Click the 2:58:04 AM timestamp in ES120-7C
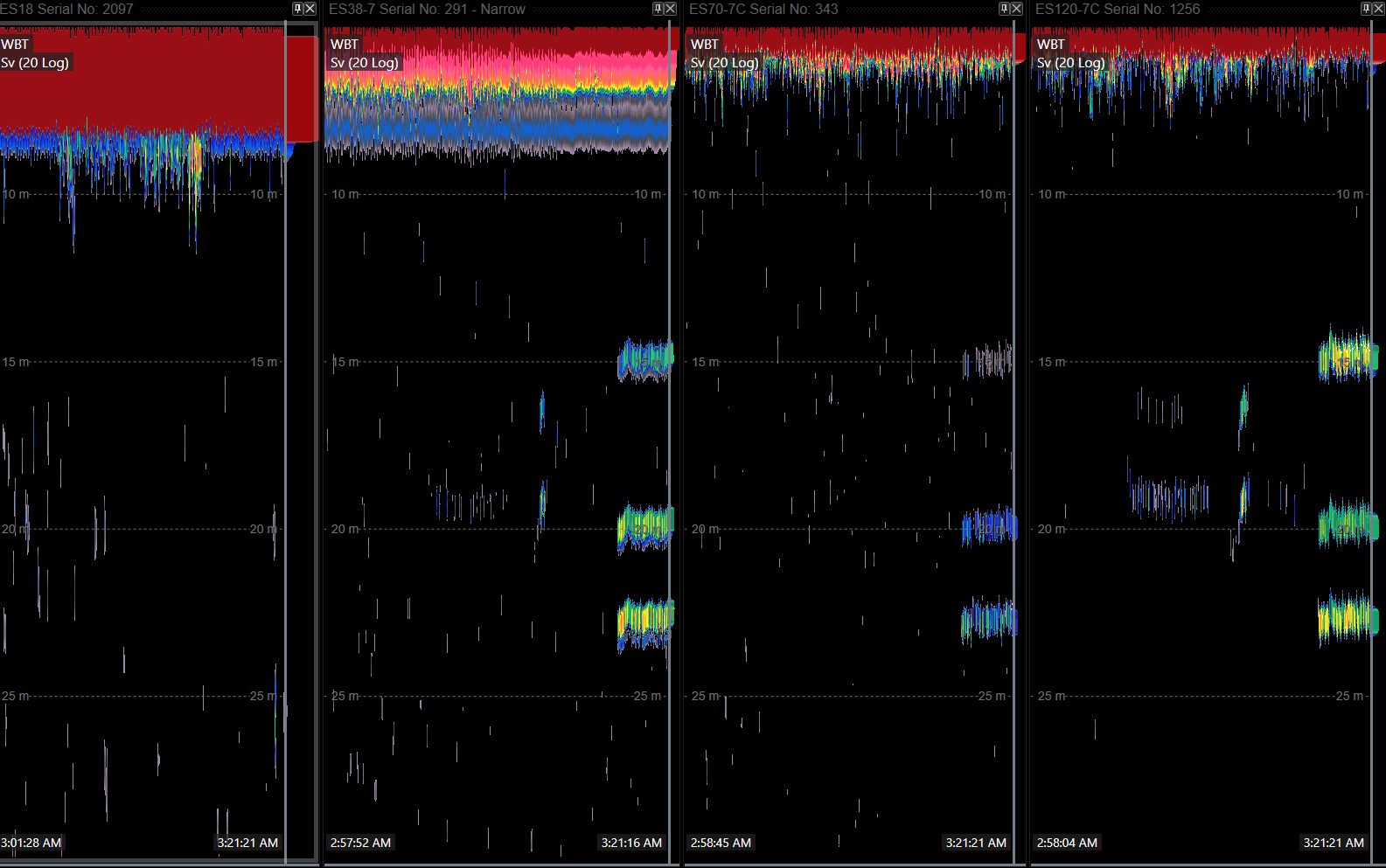This screenshot has height=868, width=1386. 1067,843
